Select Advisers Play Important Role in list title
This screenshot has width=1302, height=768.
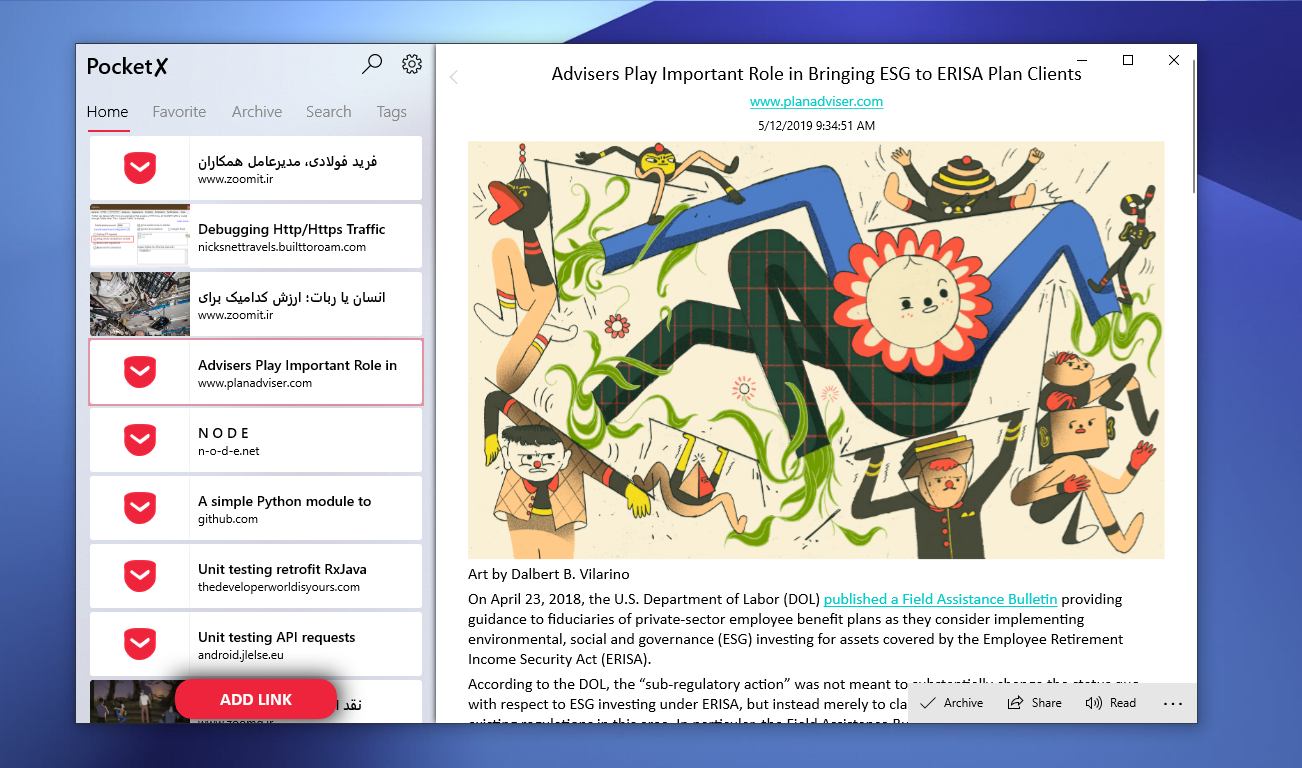(297, 365)
